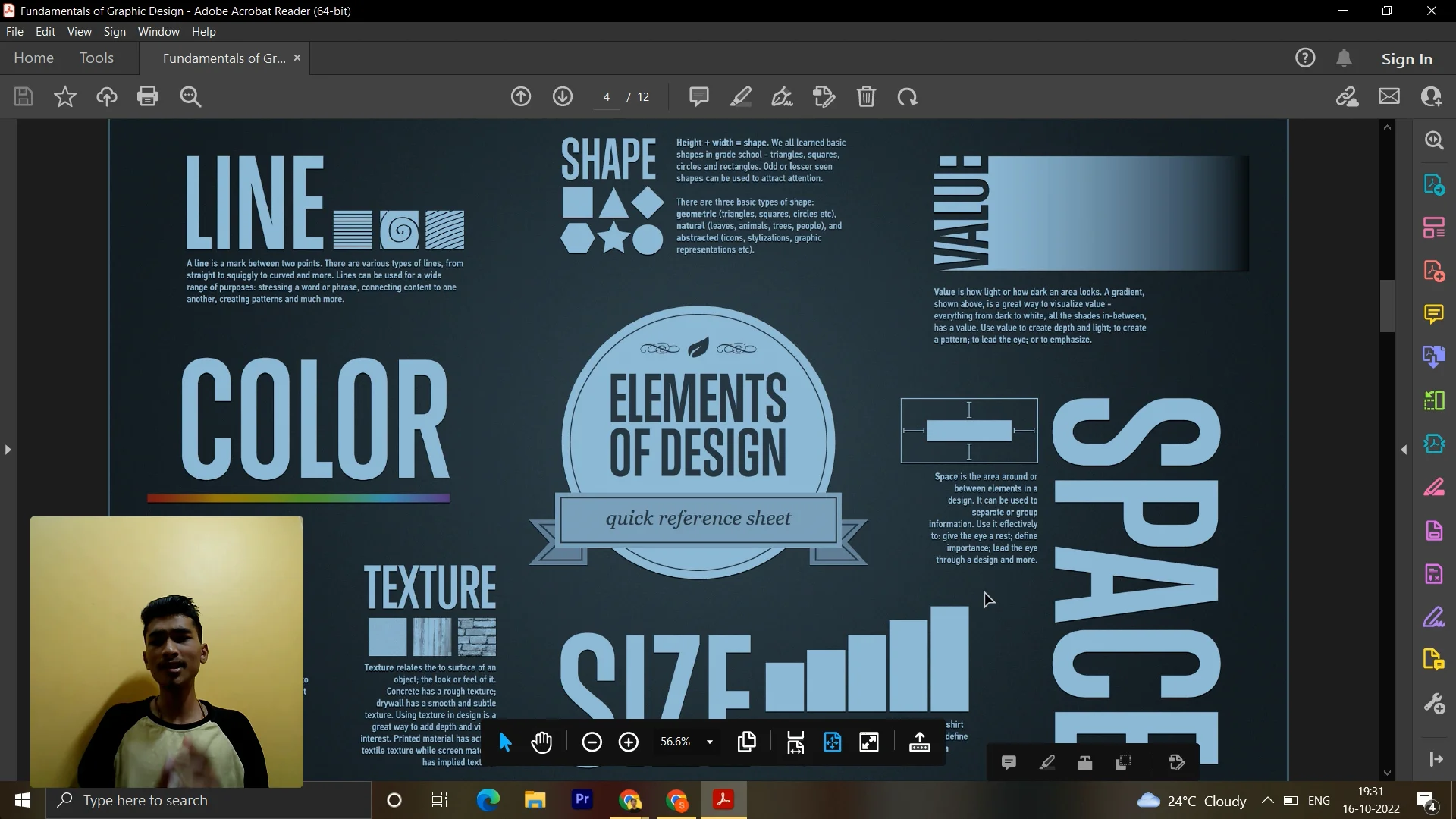Image resolution: width=1456 pixels, height=819 pixels.
Task: Go to previous page arrow
Action: (521, 96)
